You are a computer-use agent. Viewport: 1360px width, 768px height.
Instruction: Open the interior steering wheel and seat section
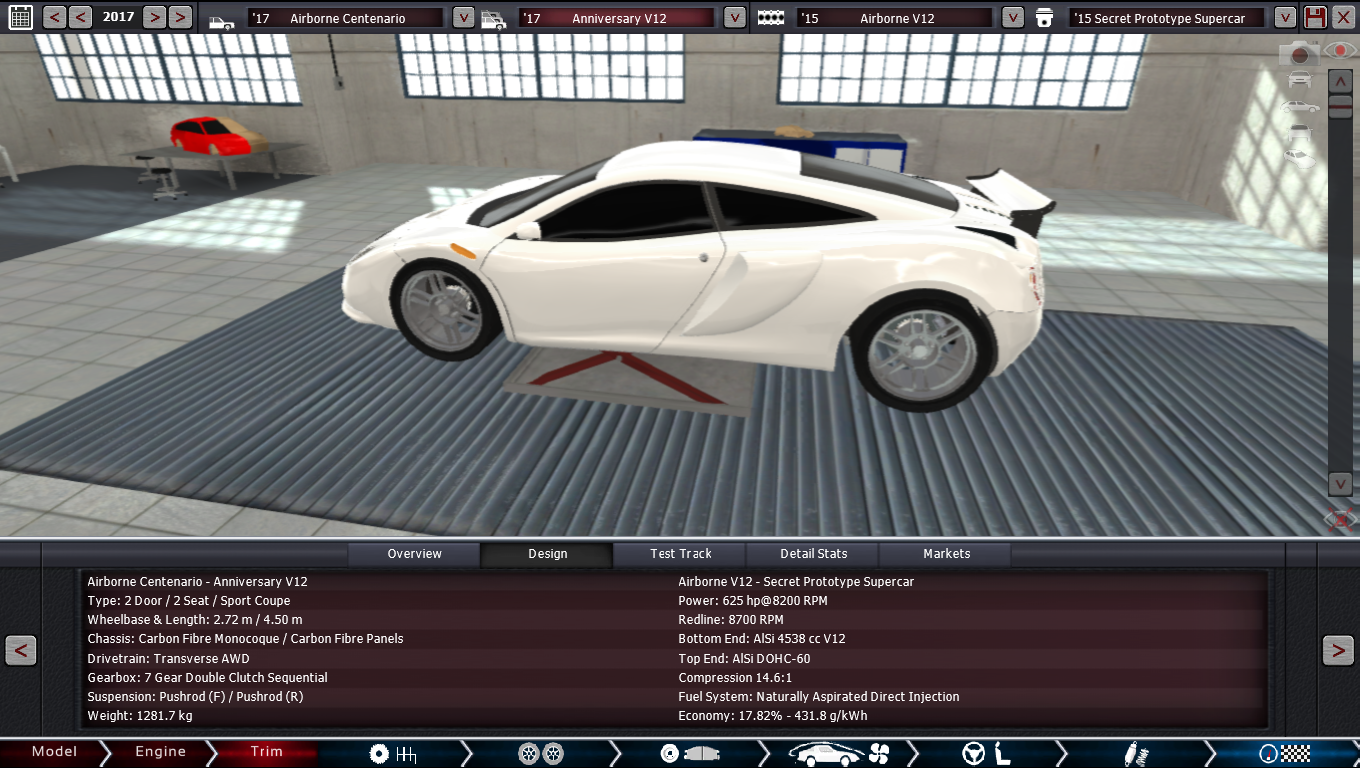coord(988,754)
